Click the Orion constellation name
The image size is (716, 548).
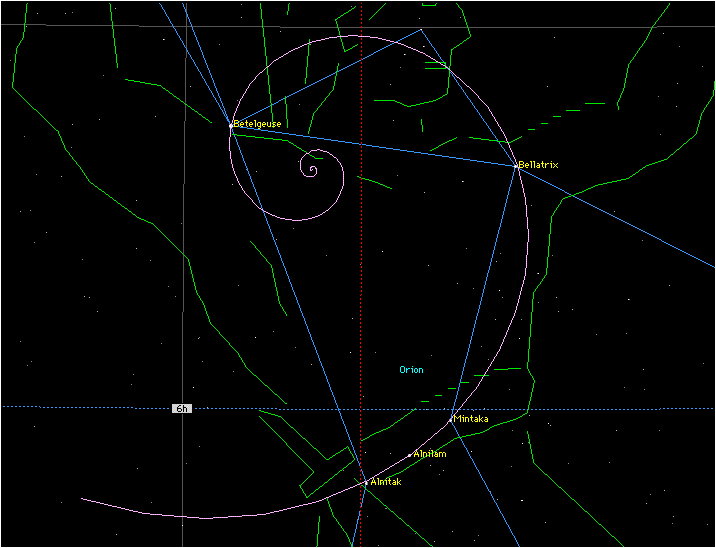(411, 370)
